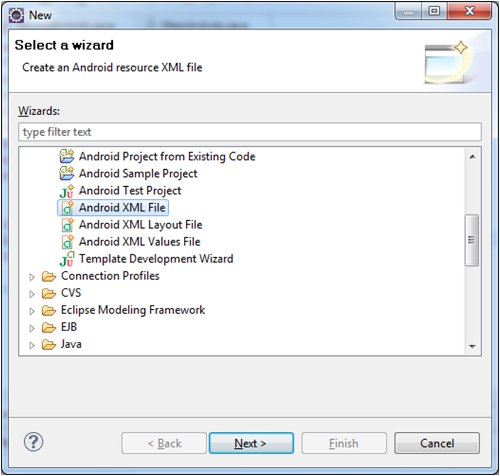
Task: Click the Eclipse icon in title bar
Action: click(x=16, y=15)
